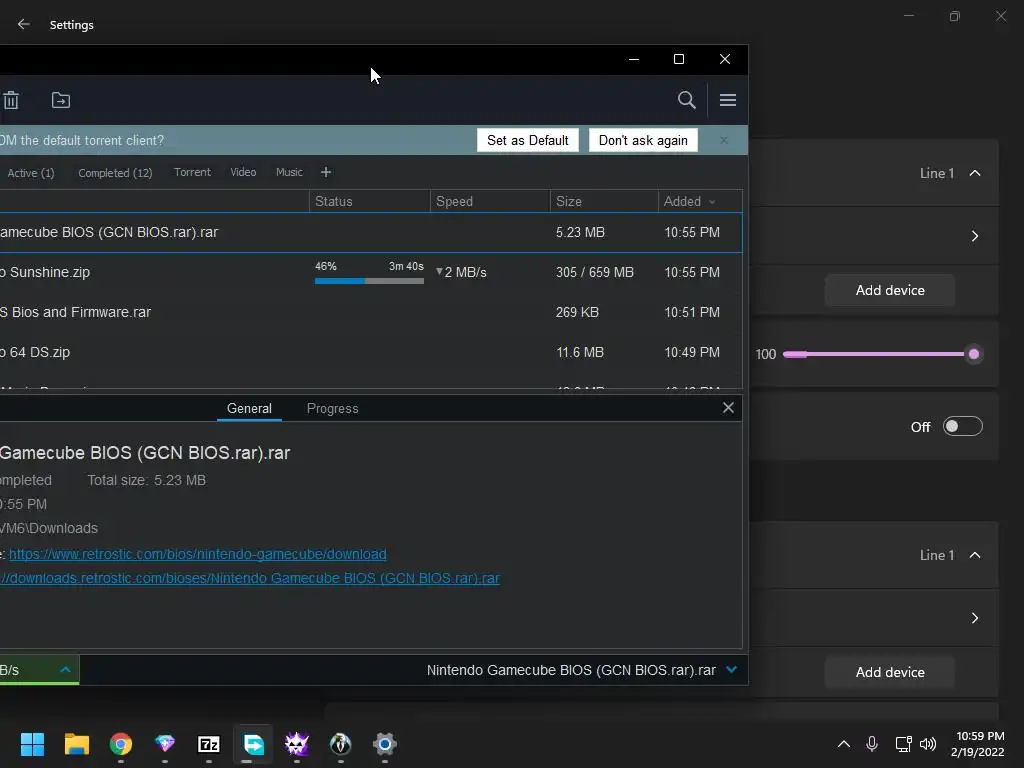Click the volume speaker tray icon
Image resolution: width=1024 pixels, height=768 pixels.
tap(927, 744)
